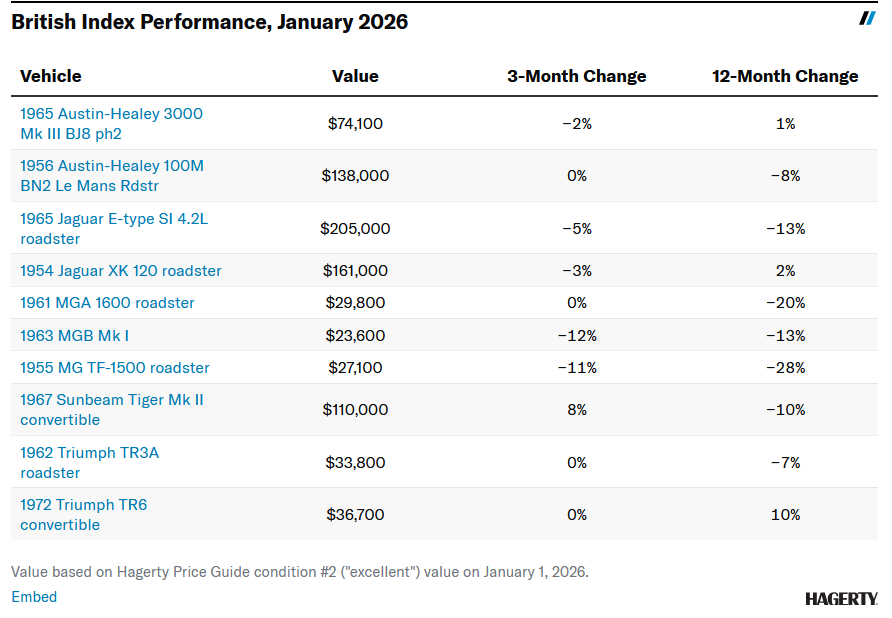The height and width of the screenshot is (618, 892).
Task: Click the HAGERTY wordmark logo at bottom right
Action: click(x=840, y=599)
